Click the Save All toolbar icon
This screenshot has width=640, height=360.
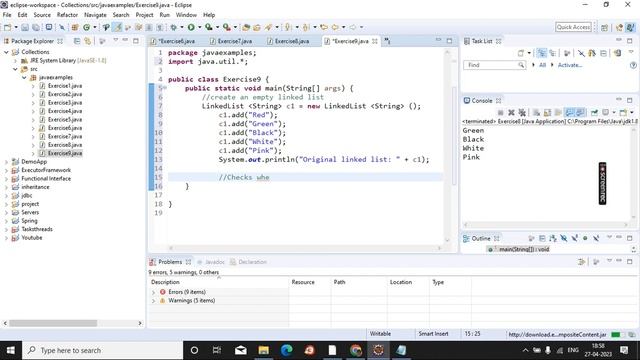pos(36,27)
